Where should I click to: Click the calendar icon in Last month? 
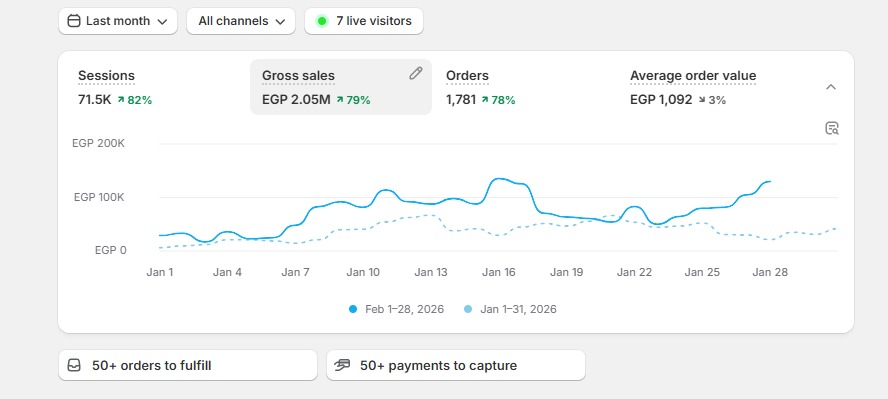point(74,21)
